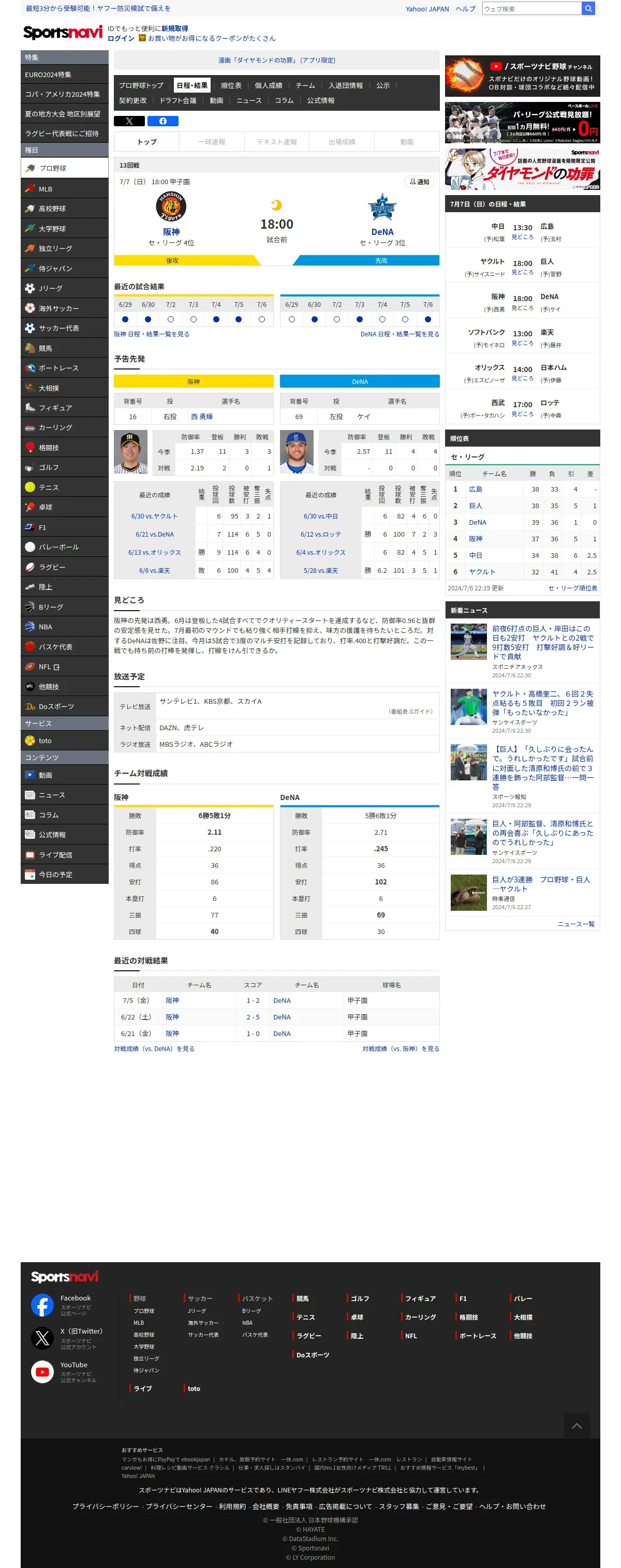This screenshot has height=1568, width=621.
Task: Open the footer X (旧Twitter) account icon
Action: point(42,1338)
